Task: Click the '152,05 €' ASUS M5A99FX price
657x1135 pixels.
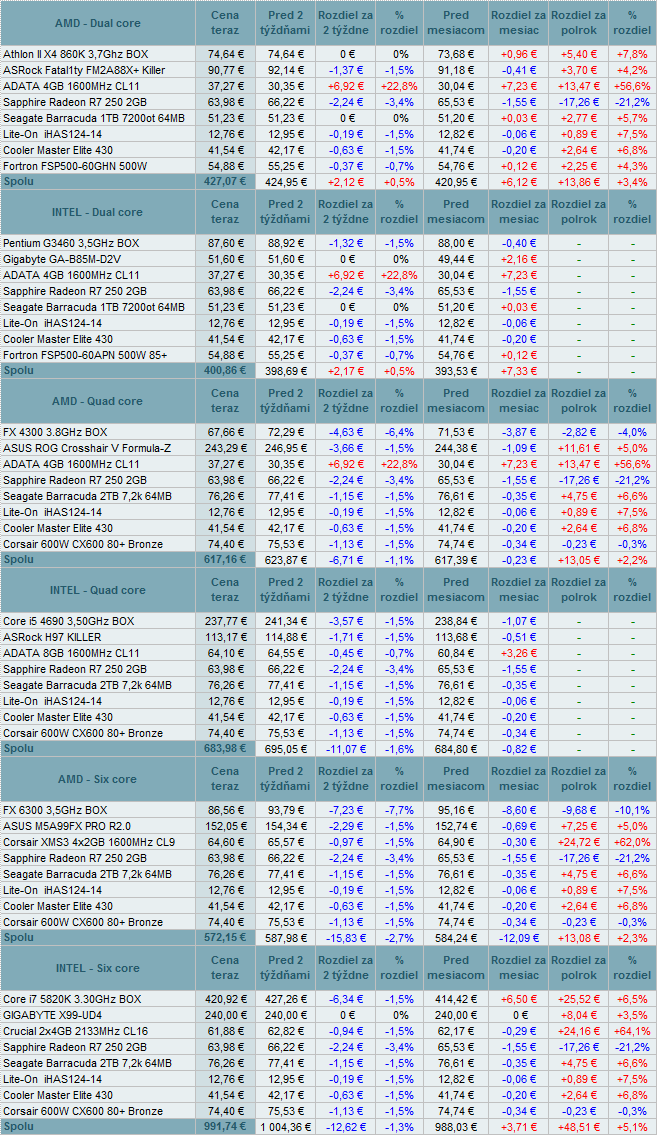Action: click(225, 826)
